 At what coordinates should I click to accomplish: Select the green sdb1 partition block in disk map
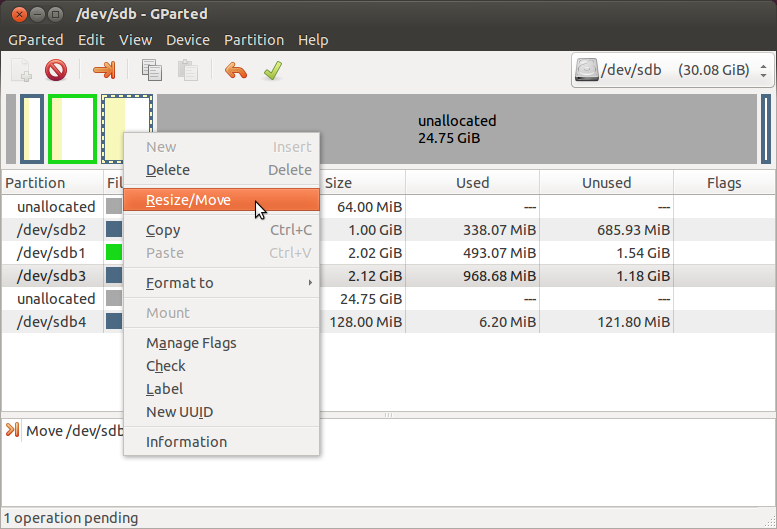72,129
